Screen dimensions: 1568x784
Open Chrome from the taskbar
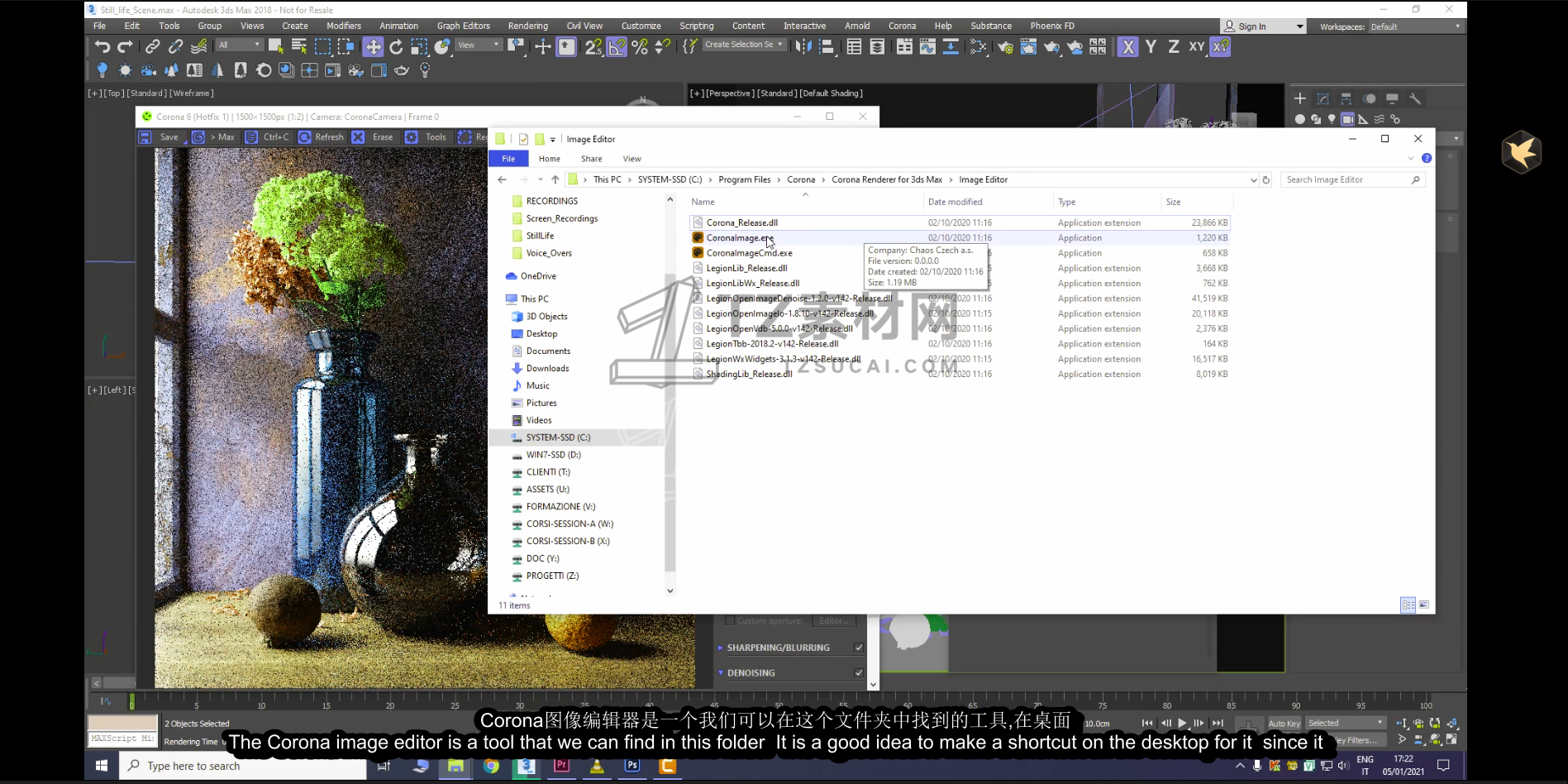coord(491,766)
